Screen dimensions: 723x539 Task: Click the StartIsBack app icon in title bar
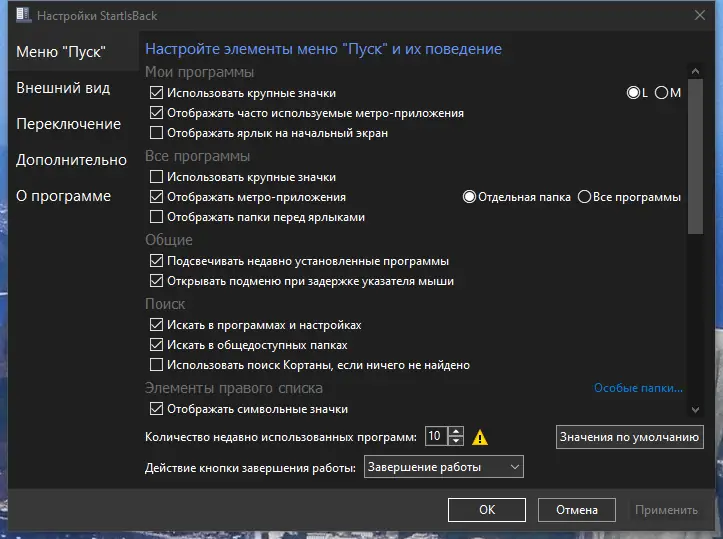23,15
